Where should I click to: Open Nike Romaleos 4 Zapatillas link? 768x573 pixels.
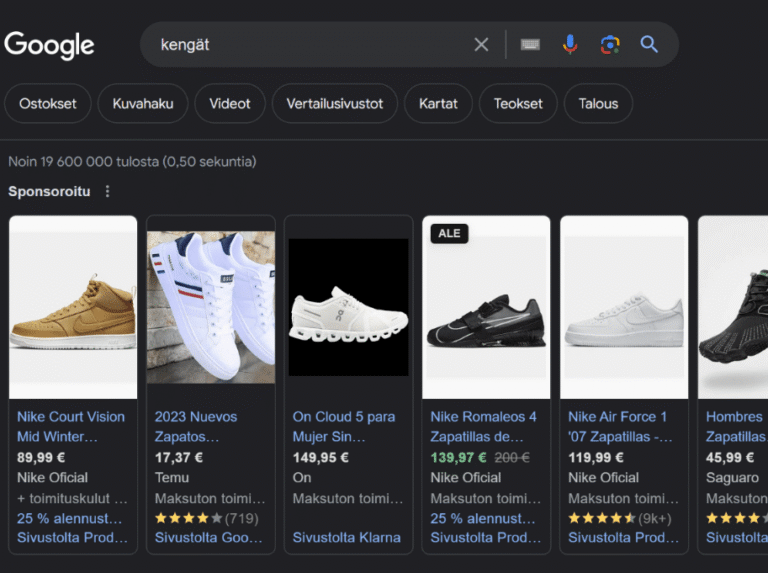(x=483, y=427)
